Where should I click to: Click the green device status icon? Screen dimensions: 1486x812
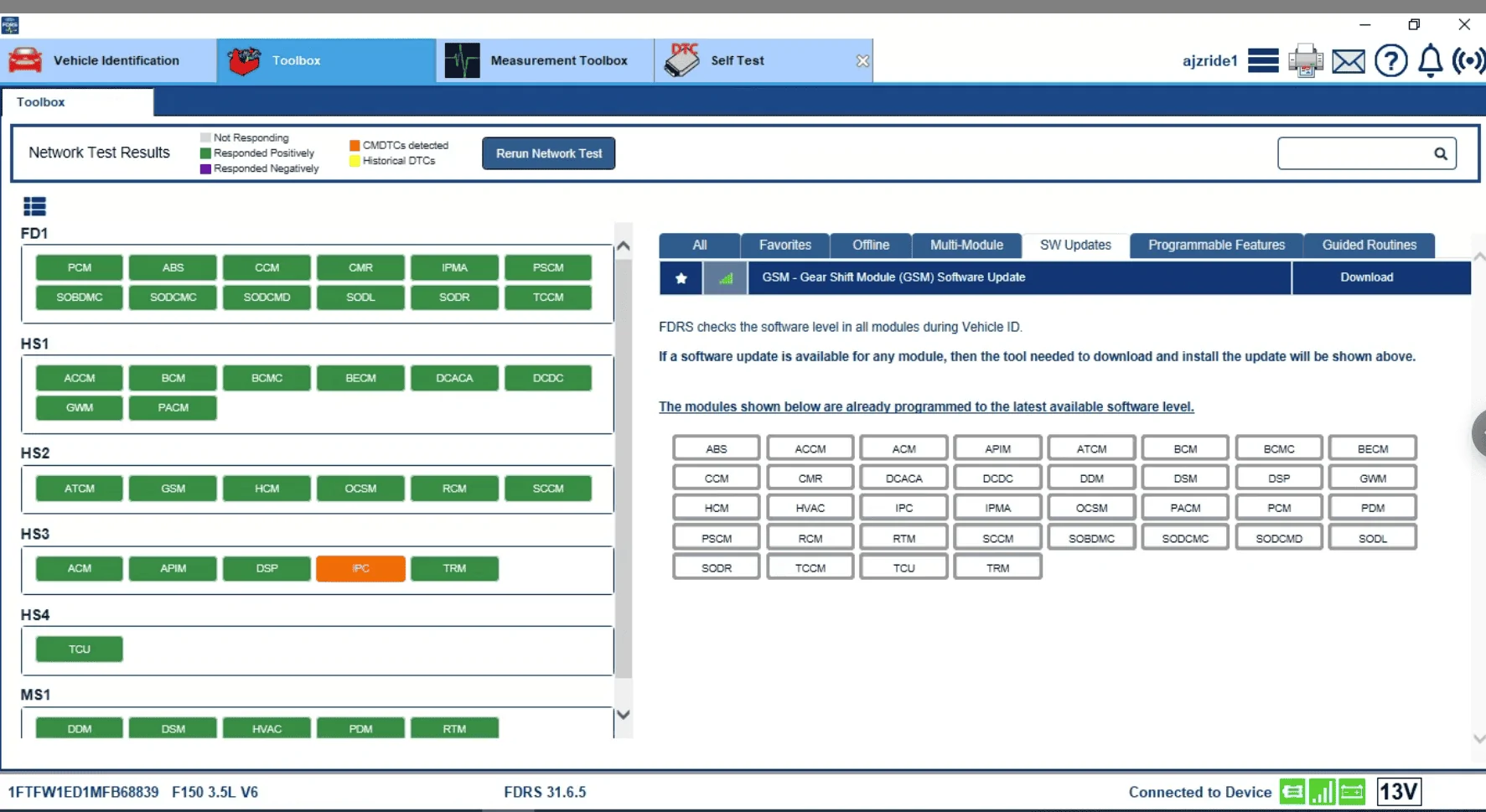(x=1292, y=792)
